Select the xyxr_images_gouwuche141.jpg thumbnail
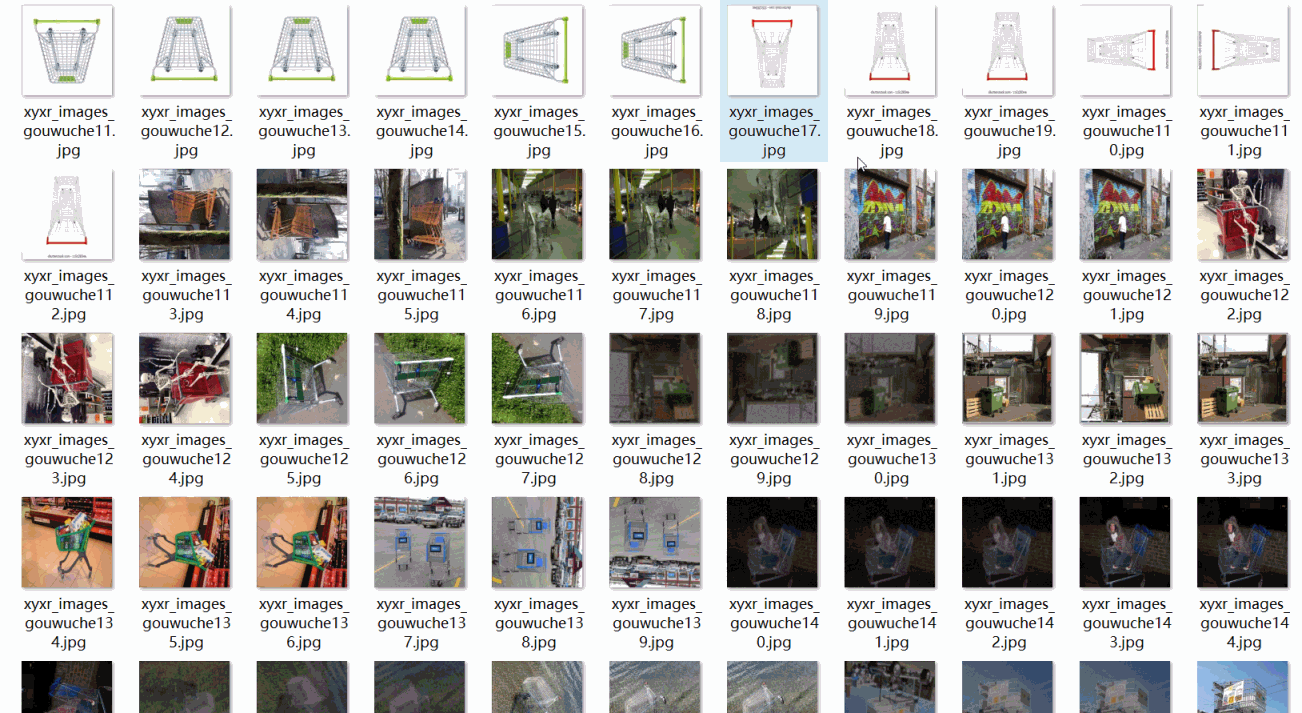The width and height of the screenshot is (1302, 713). (891, 542)
